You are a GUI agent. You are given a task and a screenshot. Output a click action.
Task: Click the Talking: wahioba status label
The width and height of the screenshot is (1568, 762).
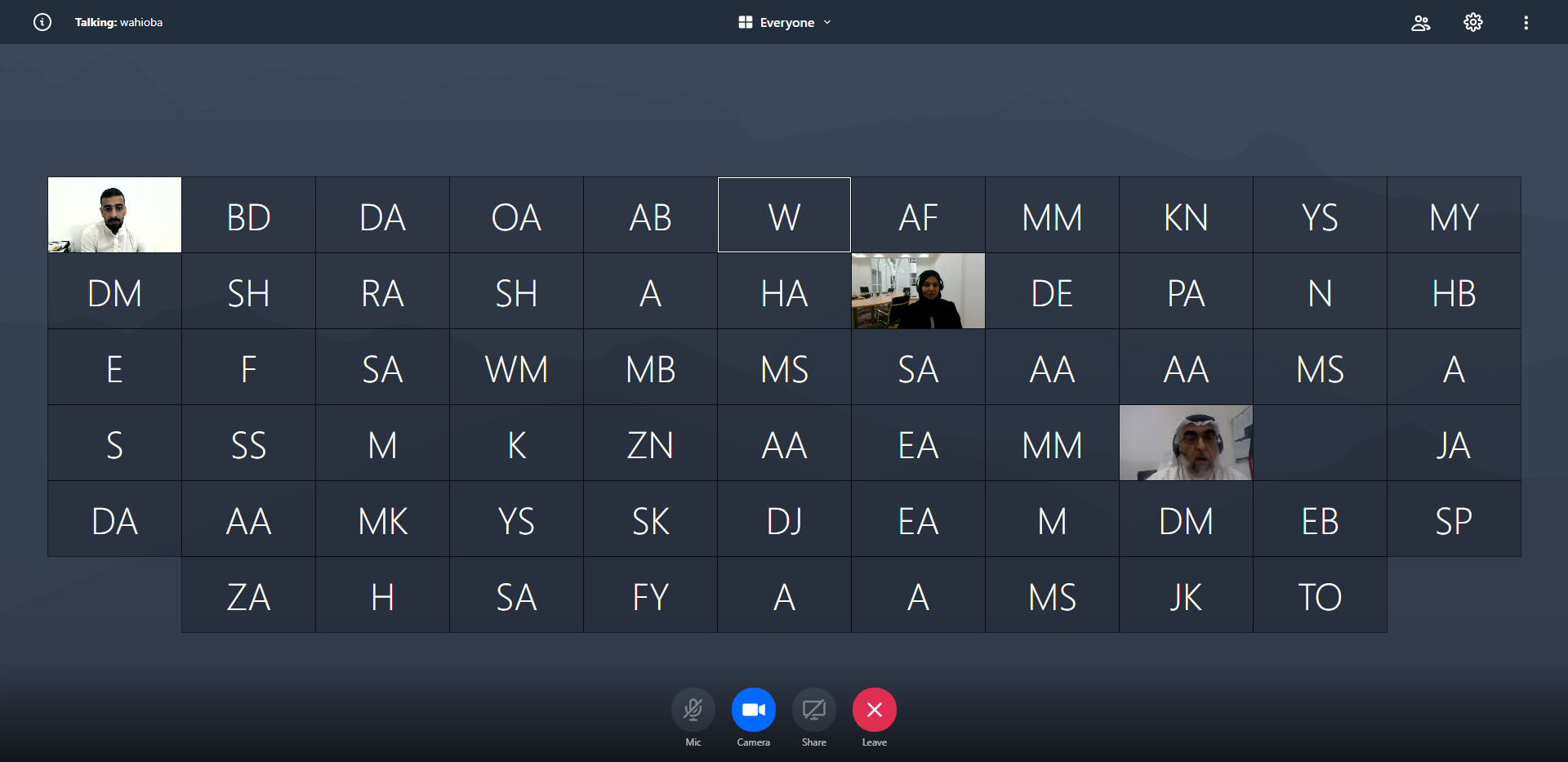coord(118,22)
